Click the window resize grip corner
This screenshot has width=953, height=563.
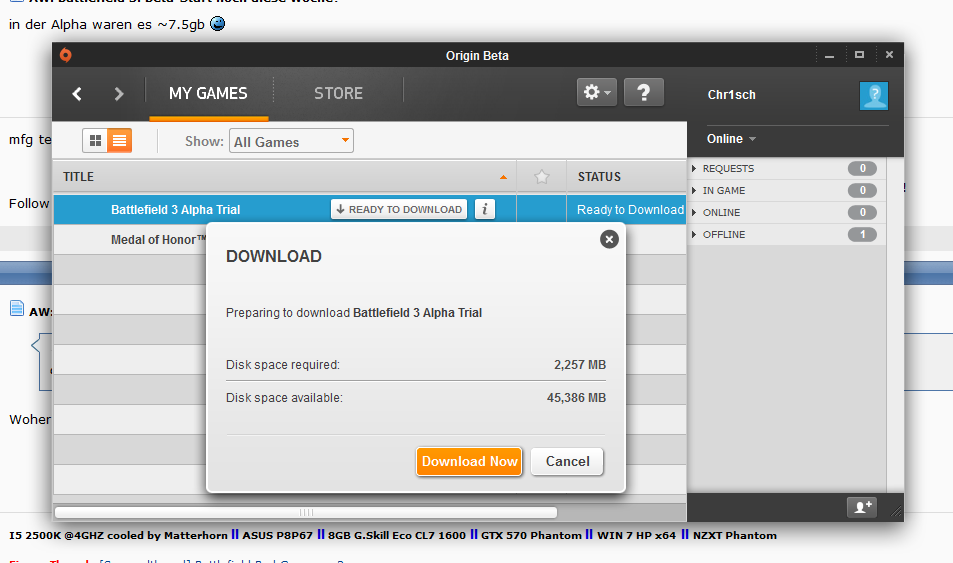point(896,512)
